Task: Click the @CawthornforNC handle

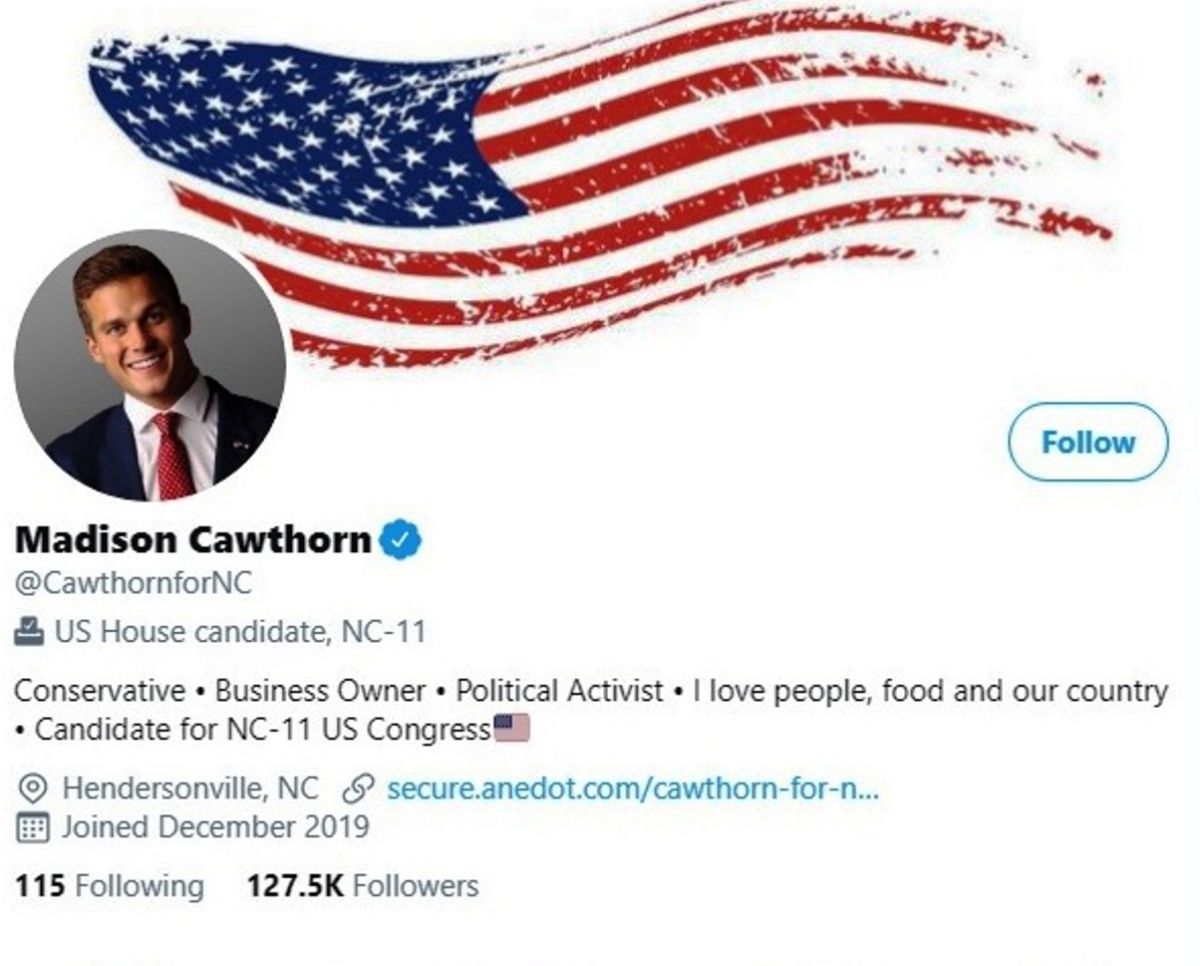Action: pos(133,582)
